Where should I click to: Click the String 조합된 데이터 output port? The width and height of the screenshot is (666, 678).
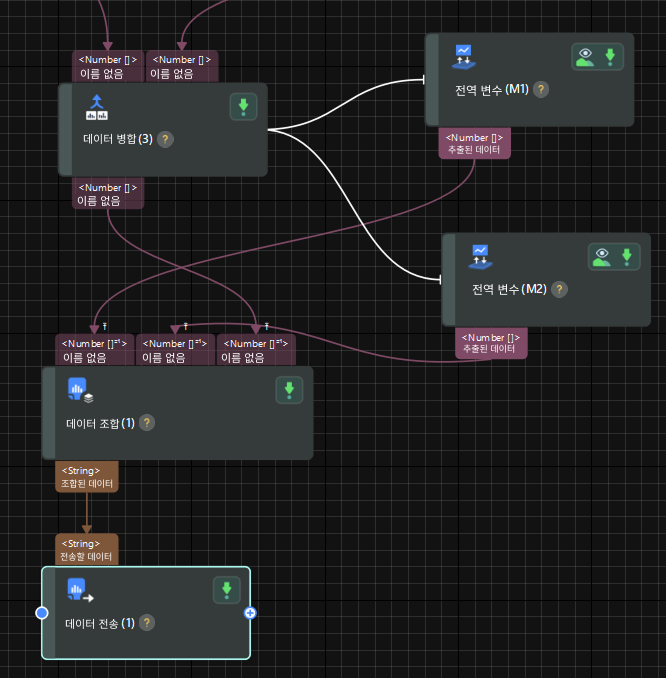(86, 477)
